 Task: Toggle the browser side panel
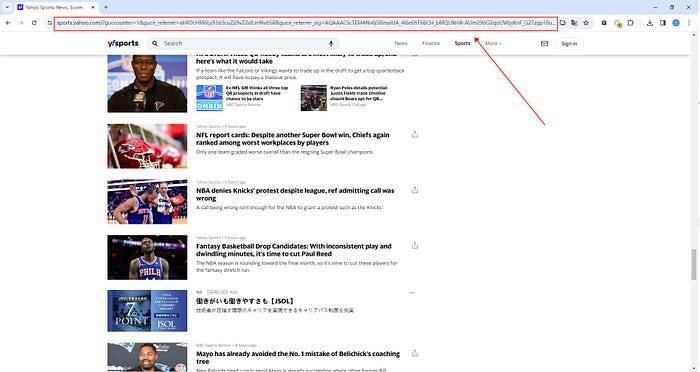(663, 23)
